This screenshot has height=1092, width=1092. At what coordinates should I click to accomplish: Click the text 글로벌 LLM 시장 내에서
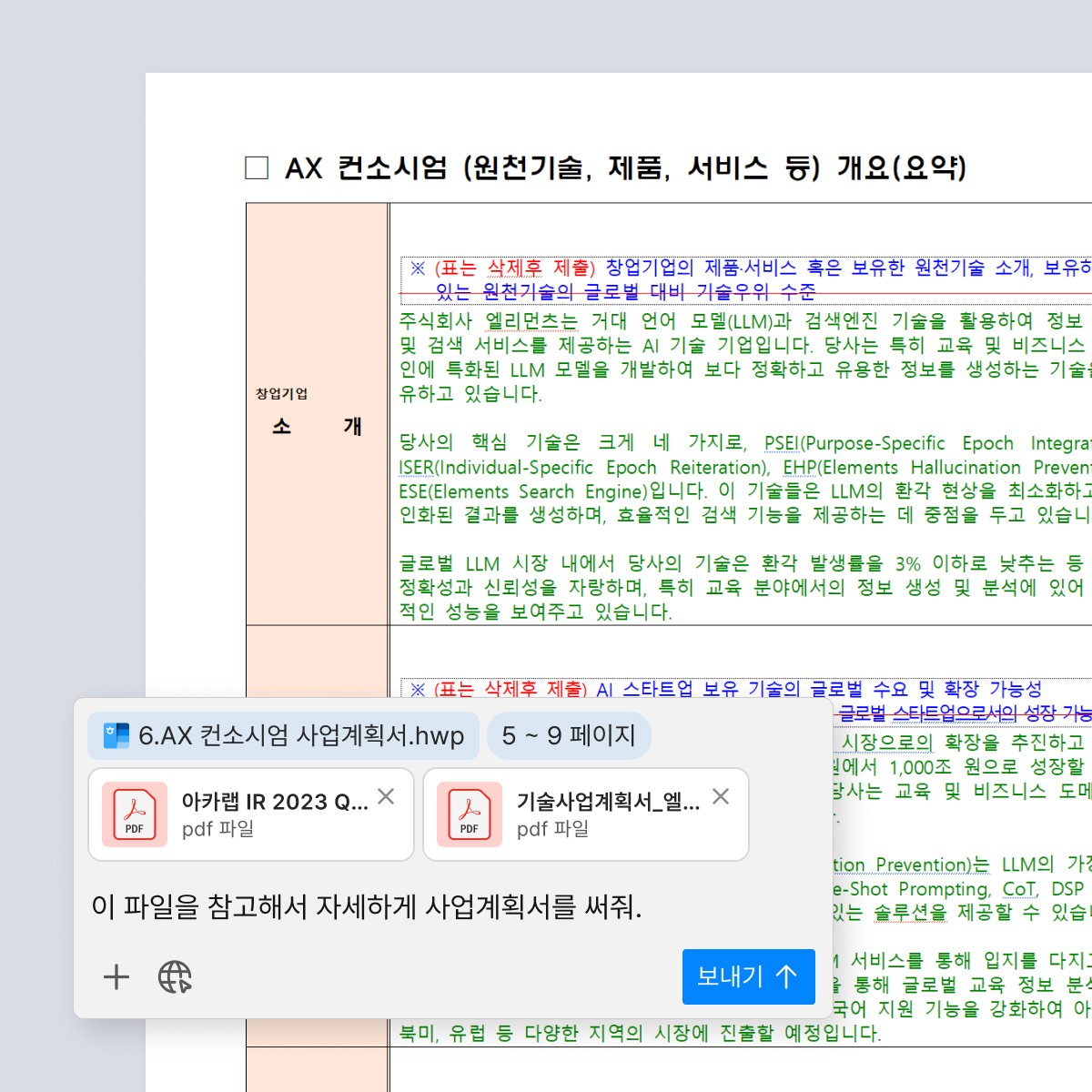tap(507, 563)
